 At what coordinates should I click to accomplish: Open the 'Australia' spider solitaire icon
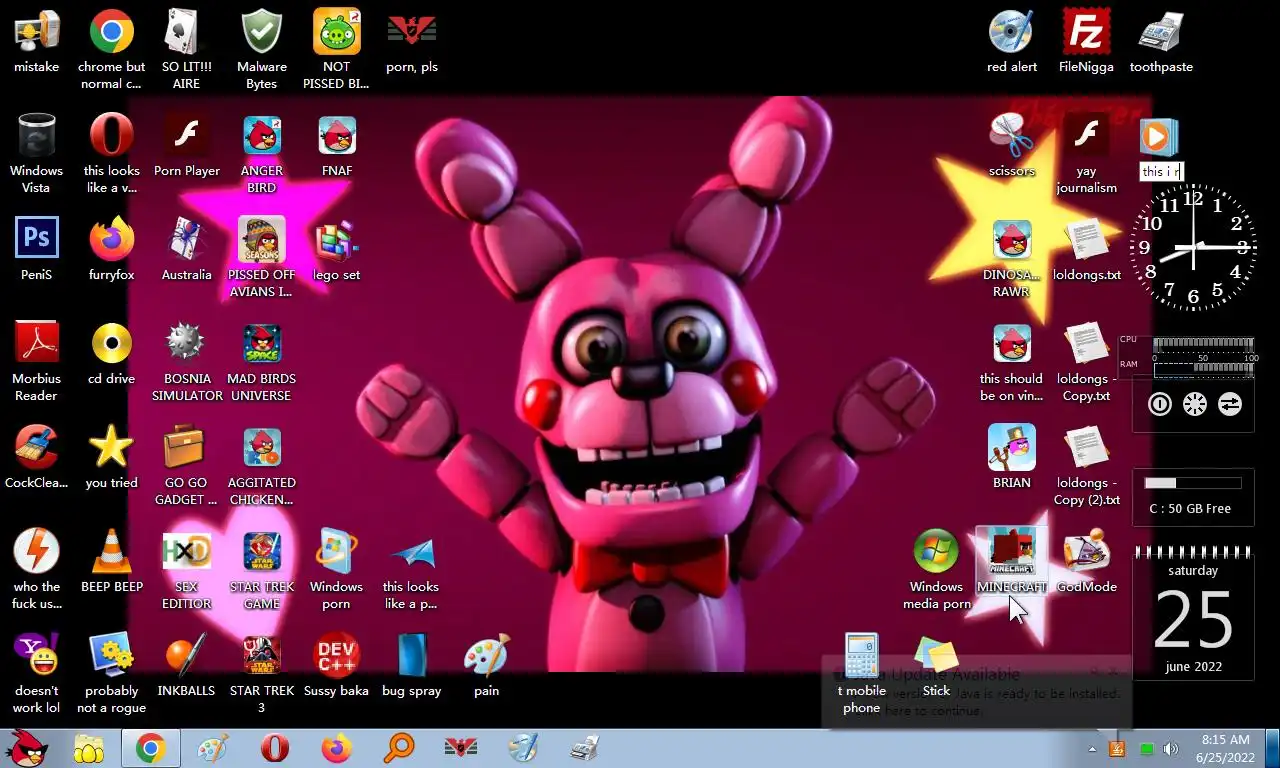[186, 250]
